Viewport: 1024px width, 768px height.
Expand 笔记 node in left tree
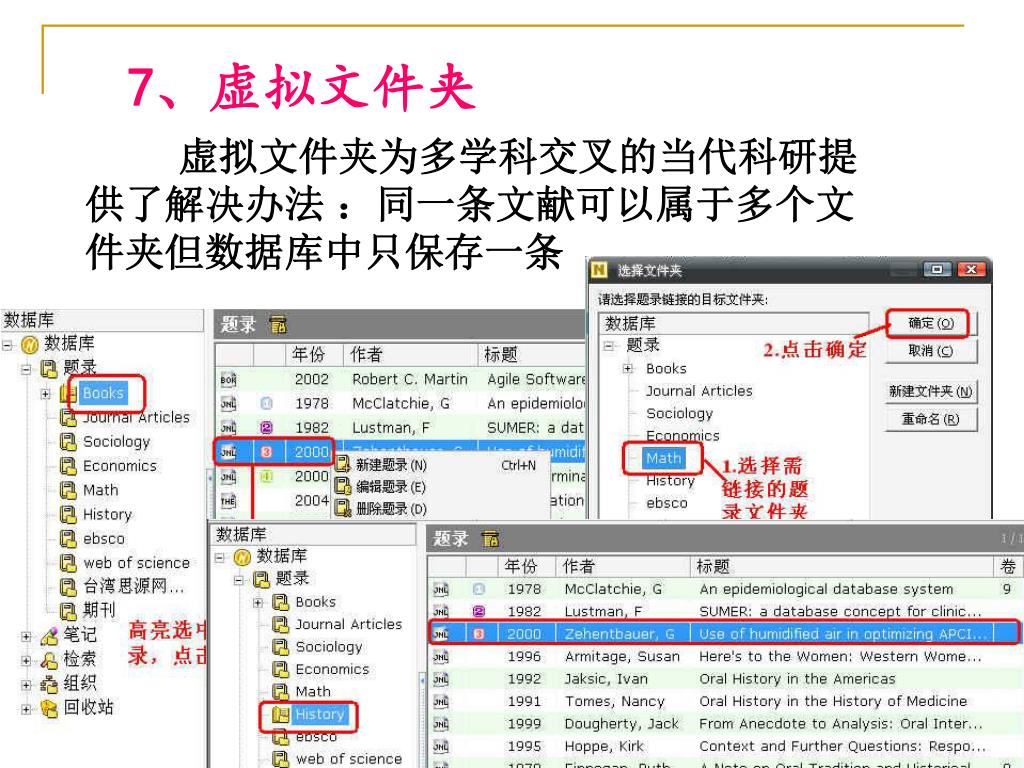[x=26, y=635]
